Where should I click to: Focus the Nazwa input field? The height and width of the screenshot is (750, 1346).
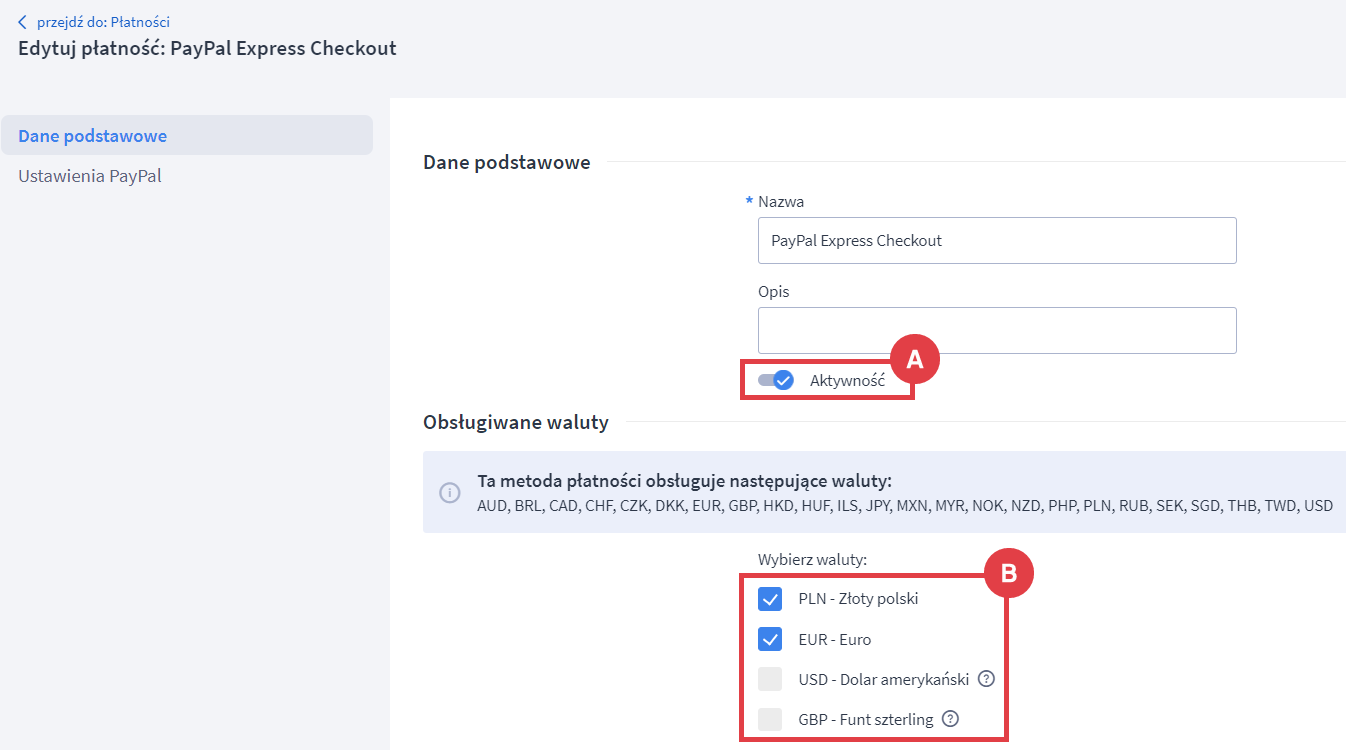[996, 240]
